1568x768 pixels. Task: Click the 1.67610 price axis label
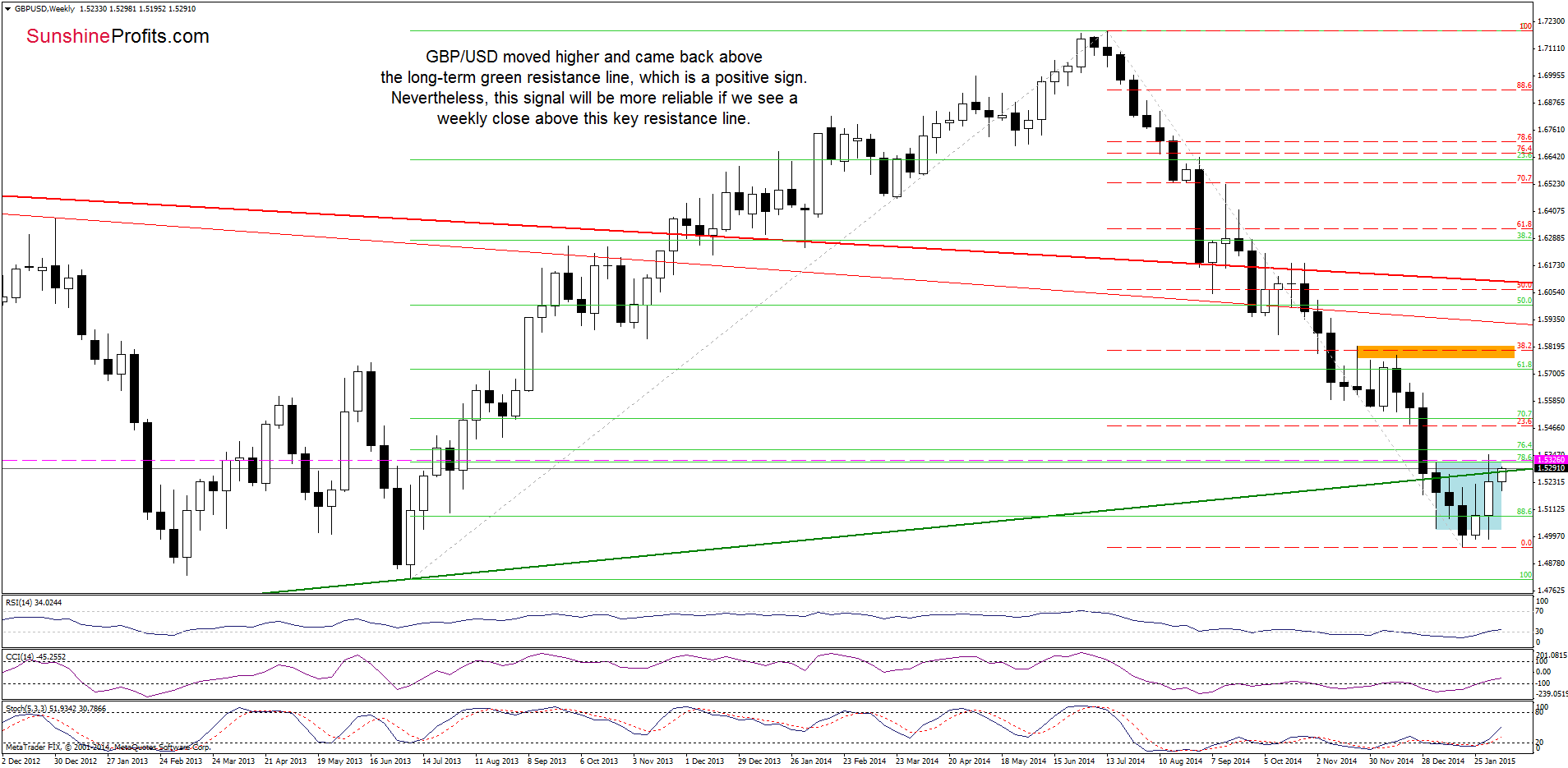click(1552, 130)
